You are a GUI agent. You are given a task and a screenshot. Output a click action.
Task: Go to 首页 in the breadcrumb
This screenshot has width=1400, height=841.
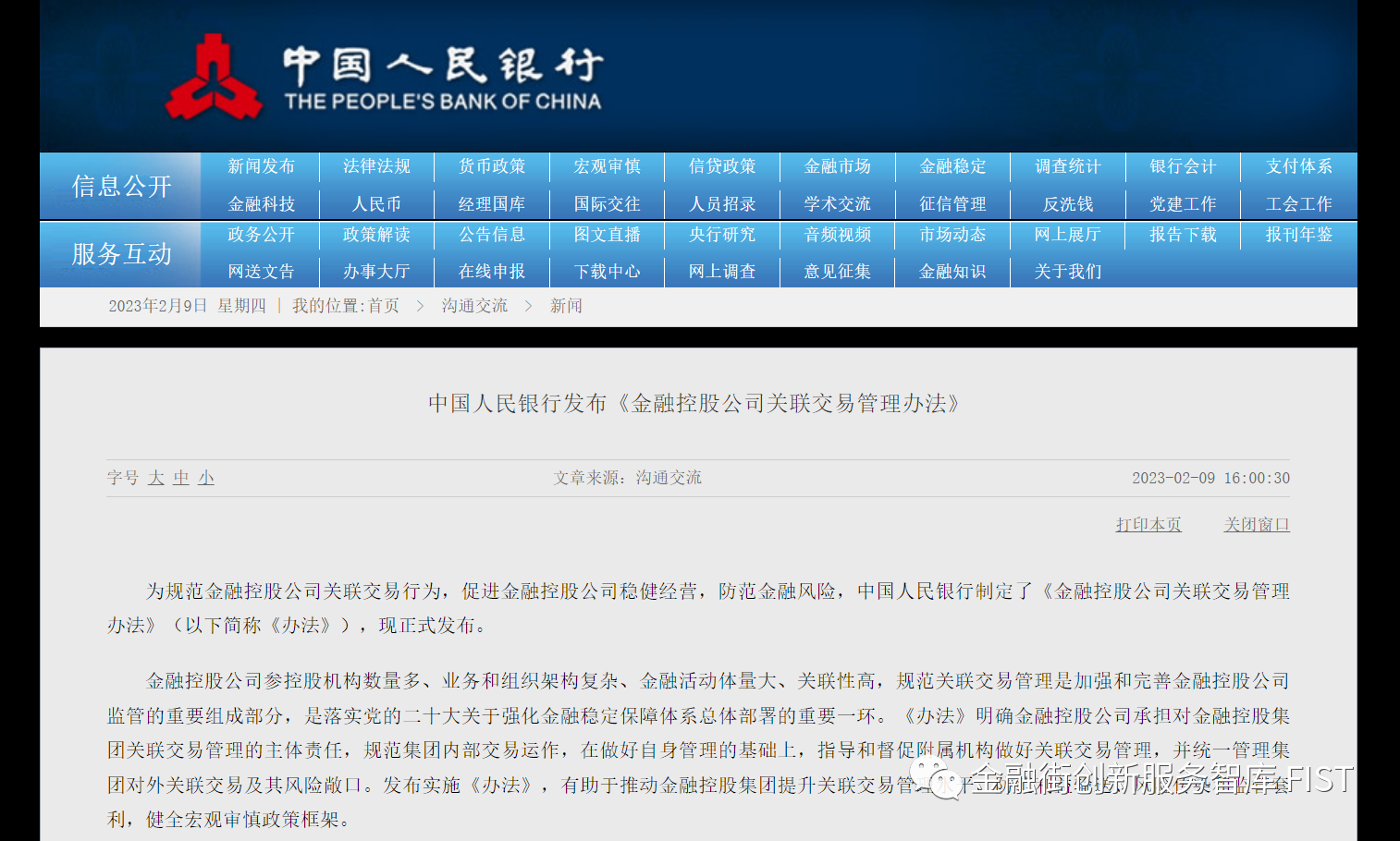(384, 306)
